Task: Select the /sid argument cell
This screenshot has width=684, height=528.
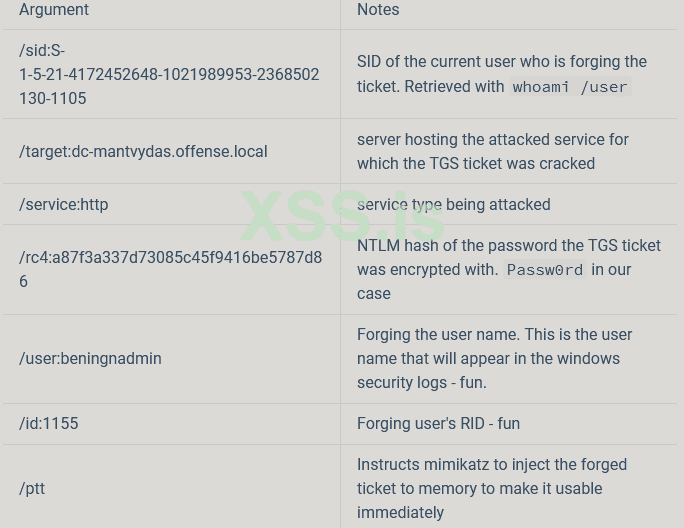Action: pos(169,74)
